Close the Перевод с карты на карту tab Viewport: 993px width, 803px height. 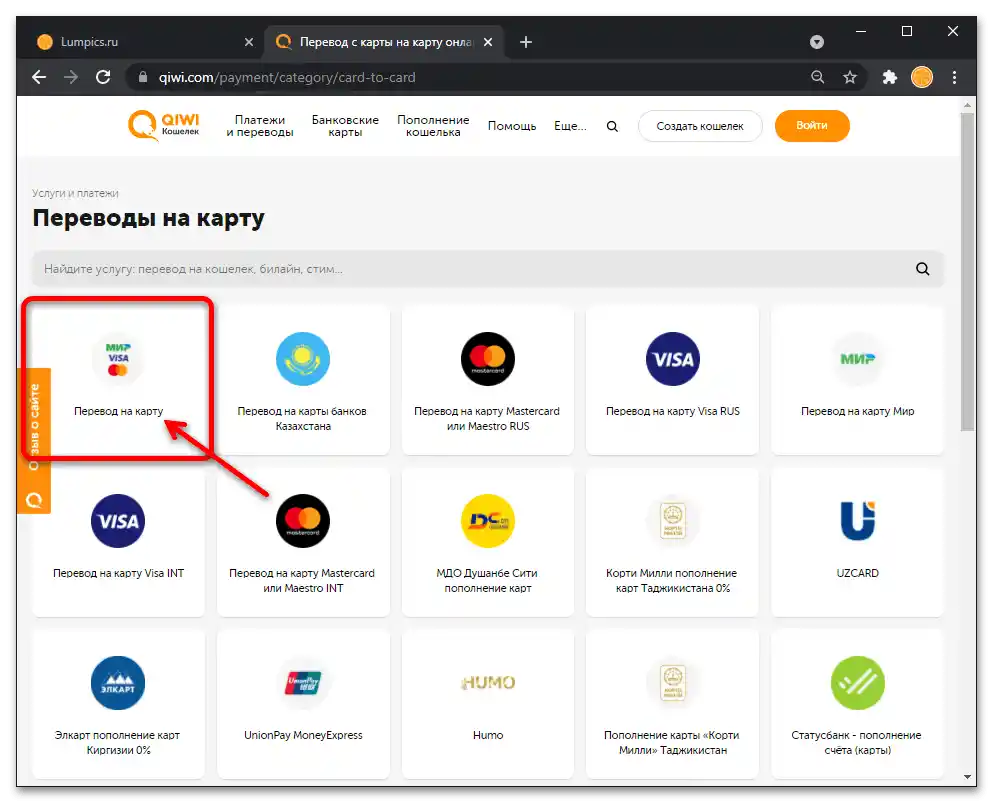coord(488,42)
